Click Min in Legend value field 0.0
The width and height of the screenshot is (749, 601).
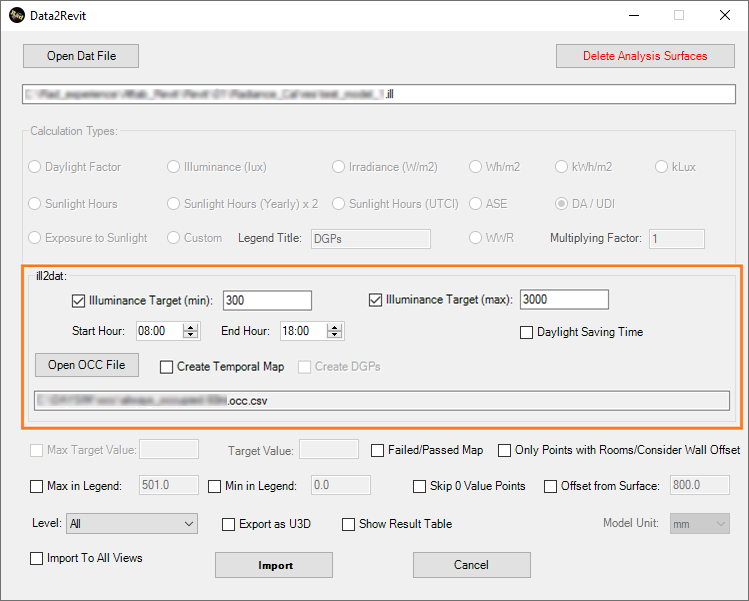click(341, 485)
